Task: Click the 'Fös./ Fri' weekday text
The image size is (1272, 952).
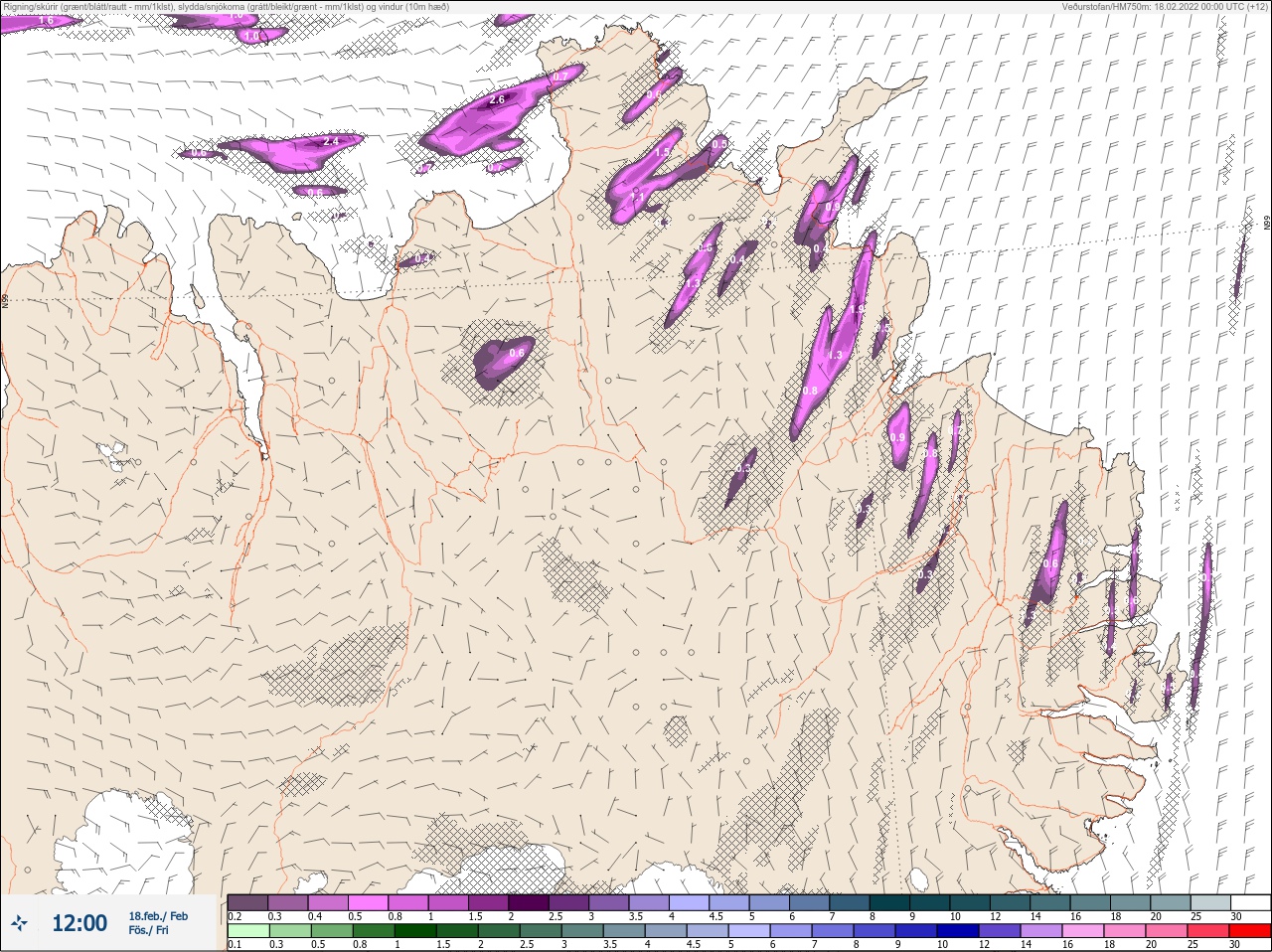Action: tap(148, 930)
